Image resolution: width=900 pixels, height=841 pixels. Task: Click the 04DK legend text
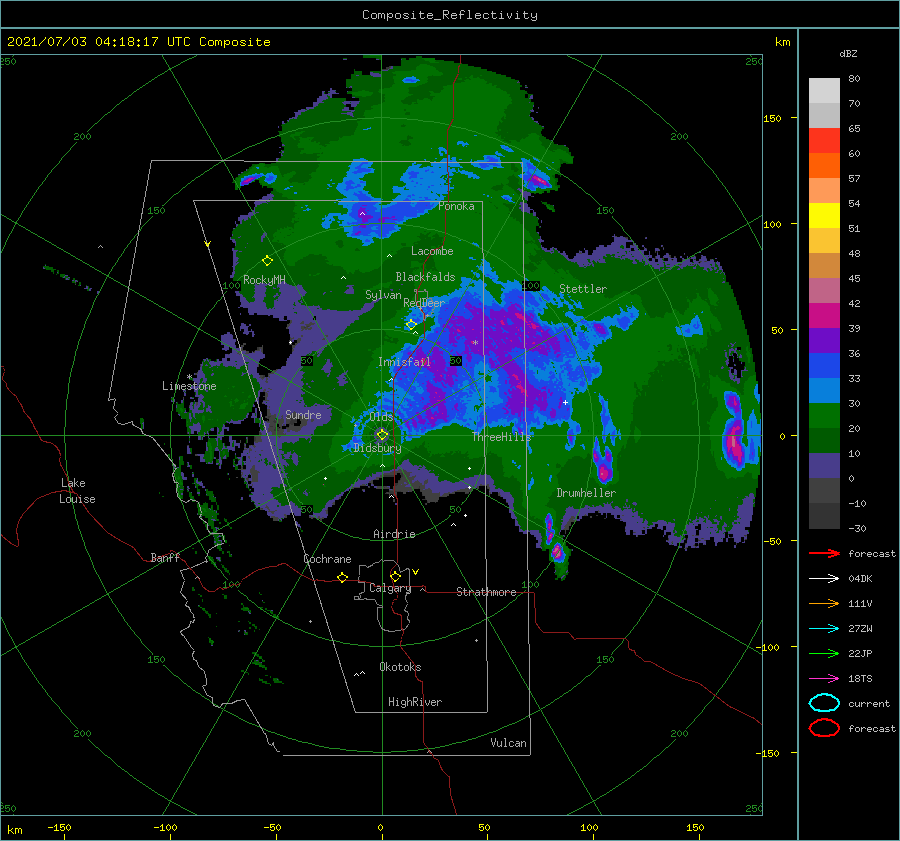(x=860, y=579)
